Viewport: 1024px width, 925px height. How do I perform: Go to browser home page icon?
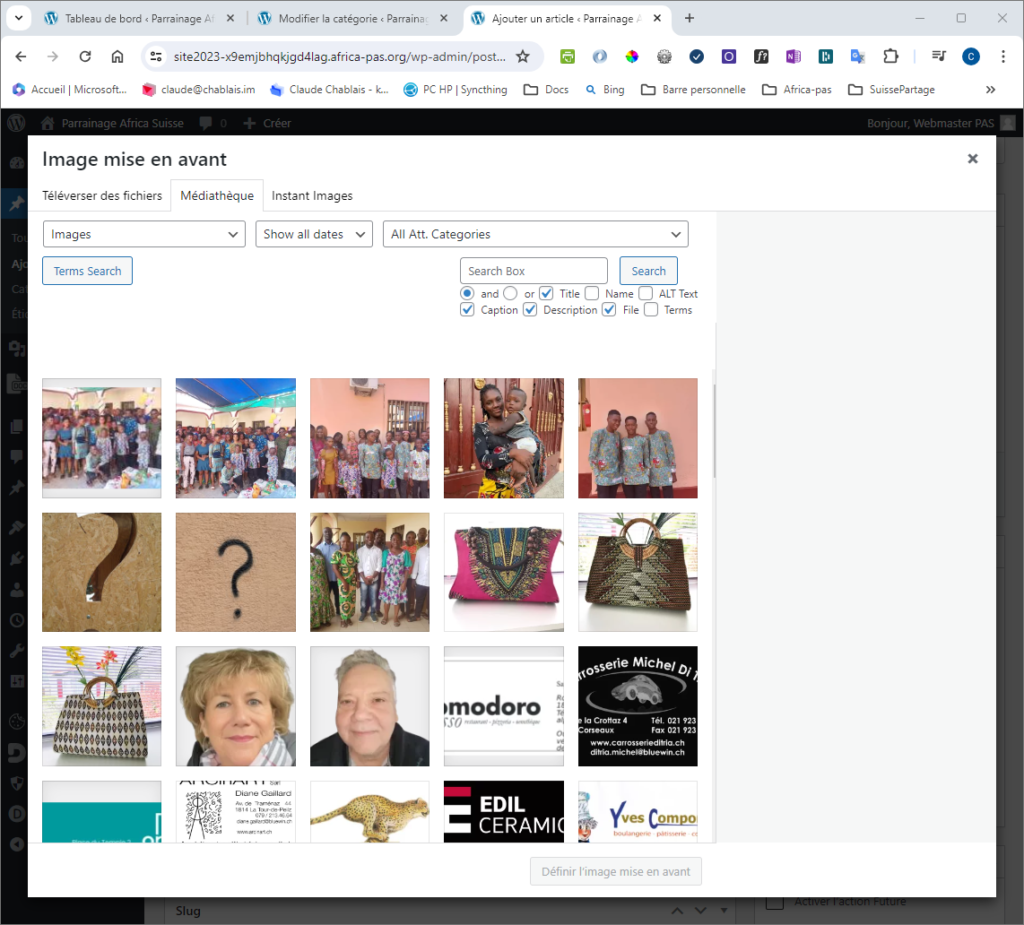pyautogui.click(x=117, y=57)
